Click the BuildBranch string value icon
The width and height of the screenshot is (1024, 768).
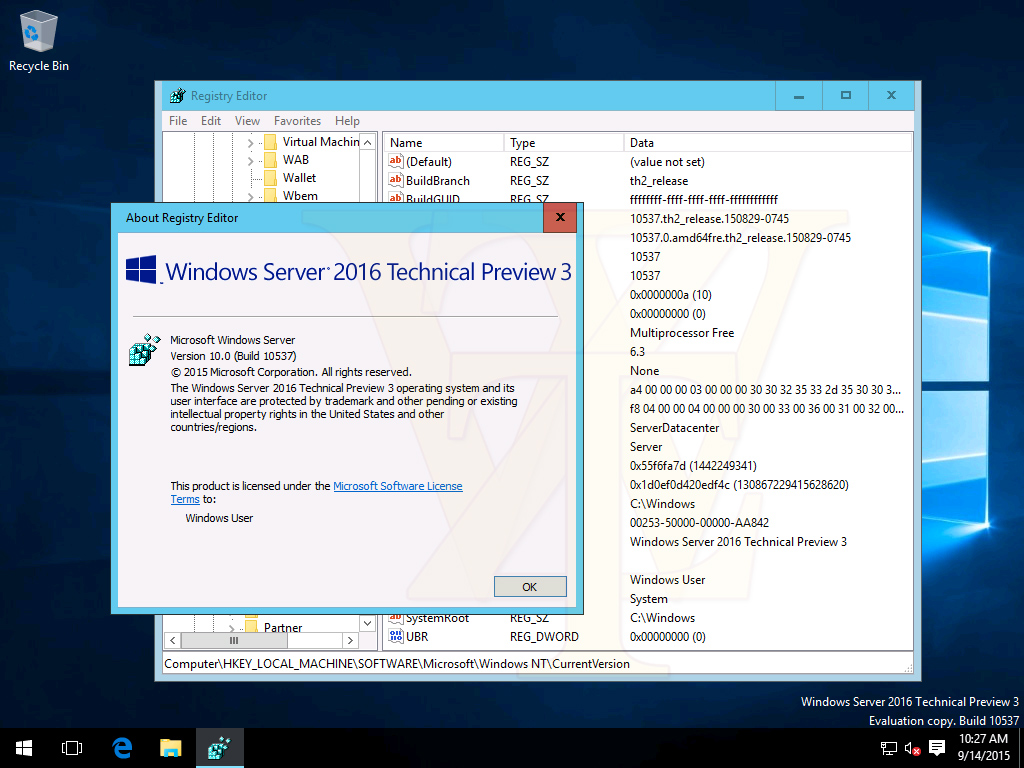[x=396, y=181]
